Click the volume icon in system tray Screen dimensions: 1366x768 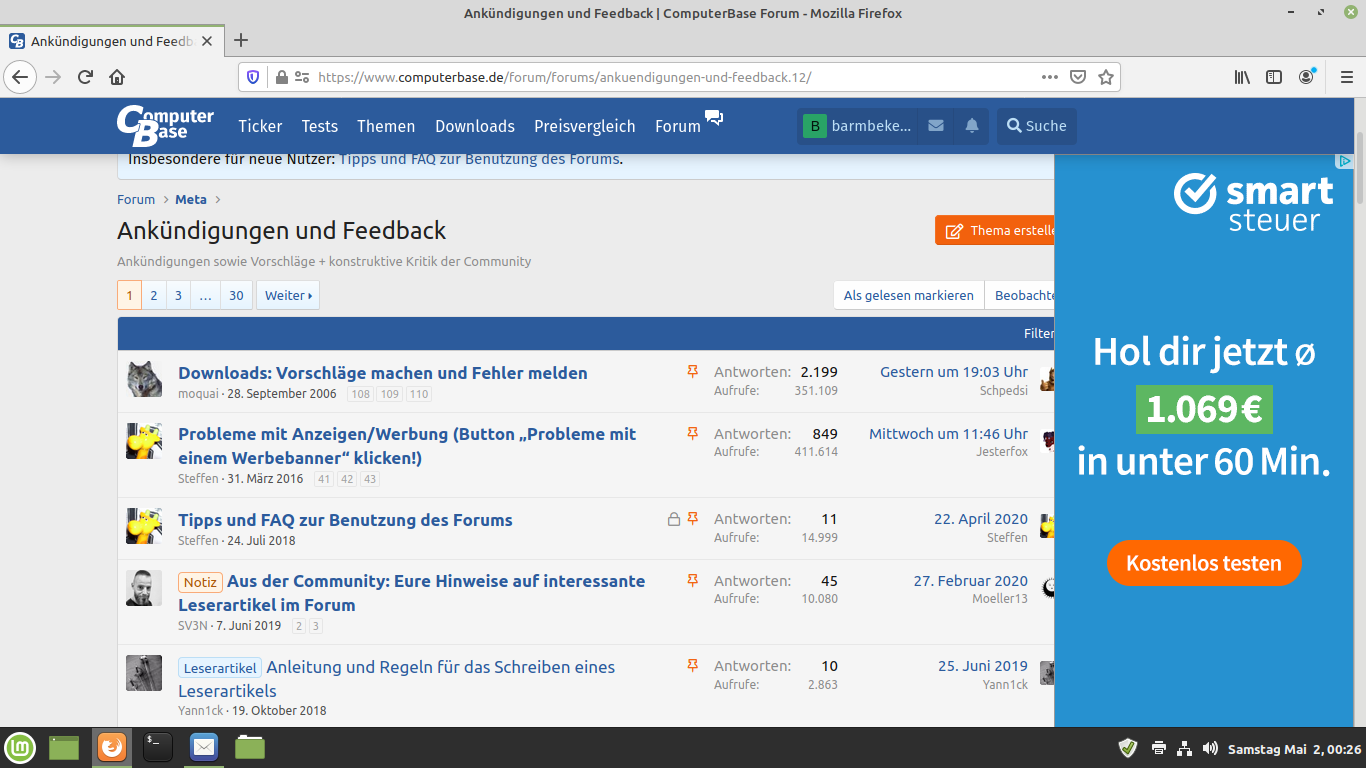click(1210, 748)
